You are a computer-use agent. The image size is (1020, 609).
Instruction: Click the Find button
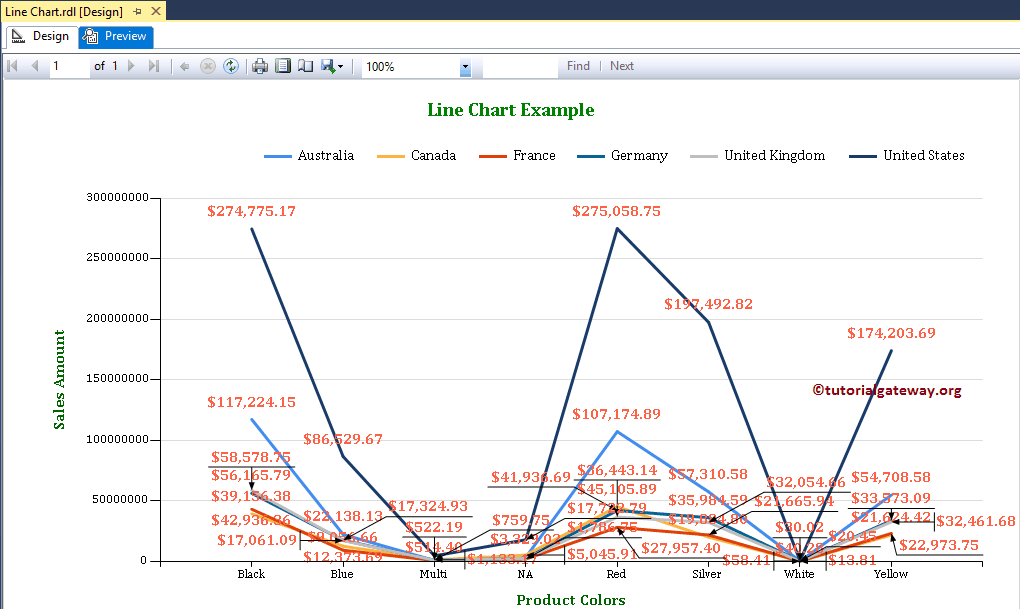click(578, 66)
